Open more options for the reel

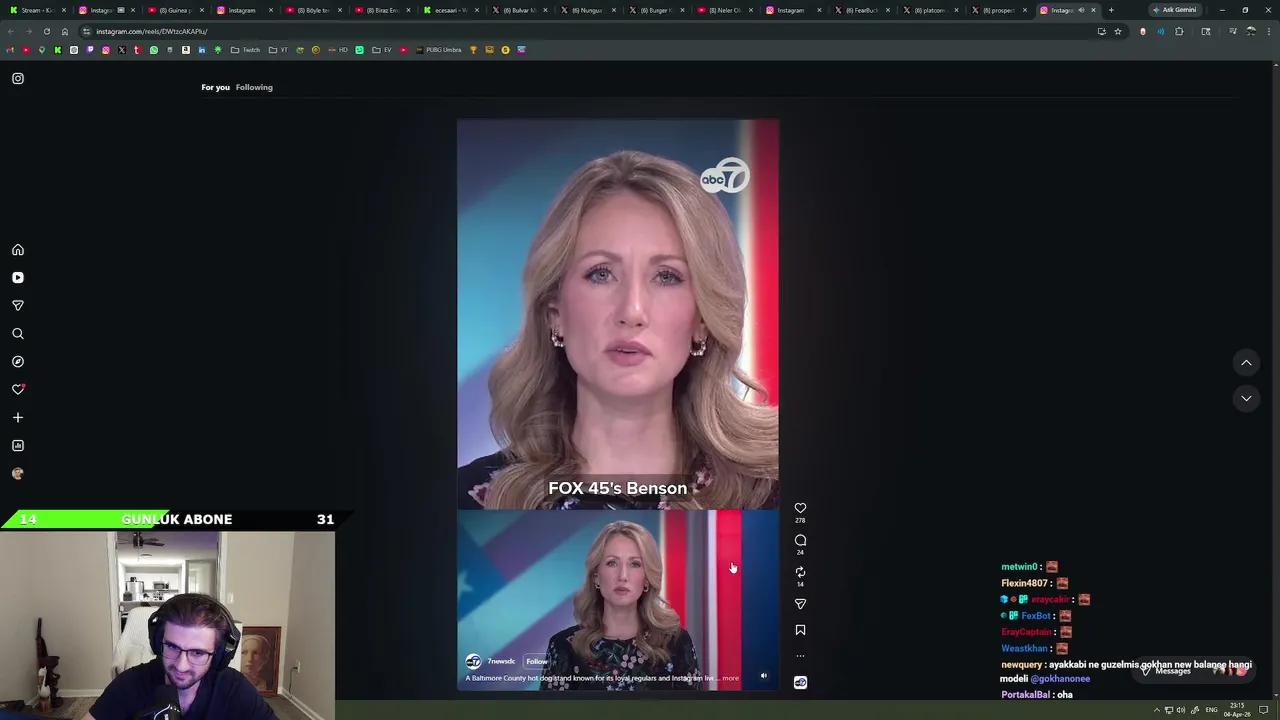point(800,656)
